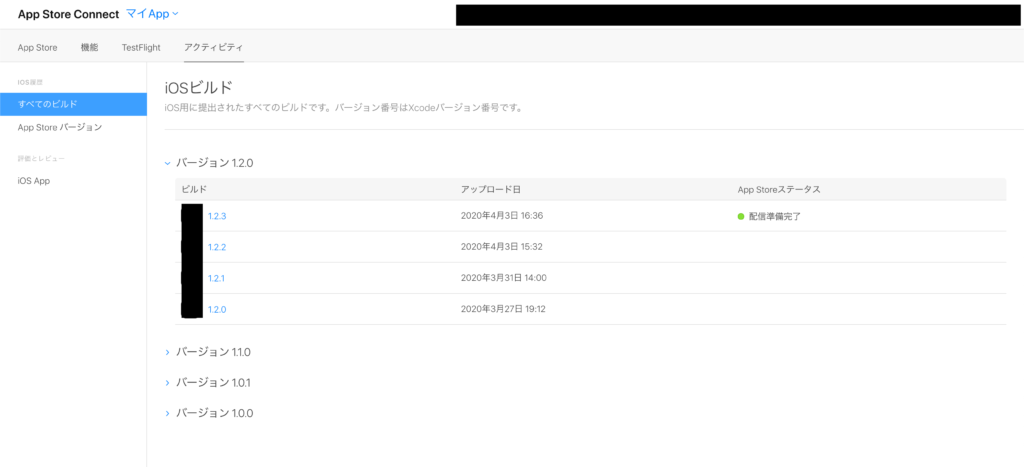Click the App Storeステータス column header
Viewport: 1024px width, 467px height.
coord(779,189)
